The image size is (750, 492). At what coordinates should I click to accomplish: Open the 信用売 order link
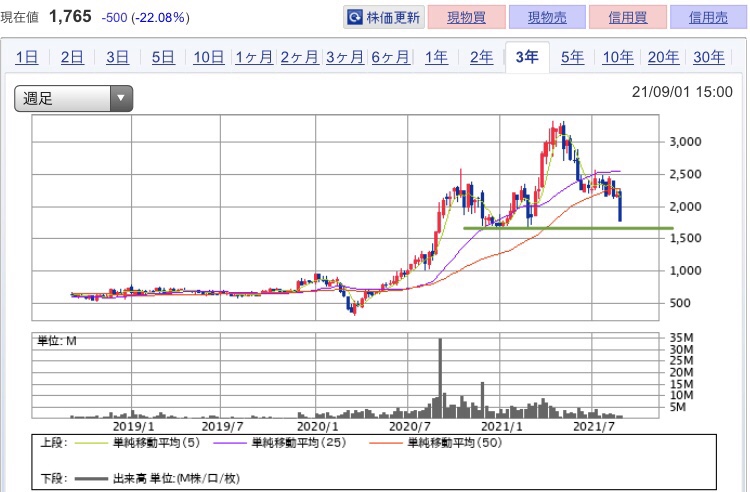pyautogui.click(x=708, y=18)
